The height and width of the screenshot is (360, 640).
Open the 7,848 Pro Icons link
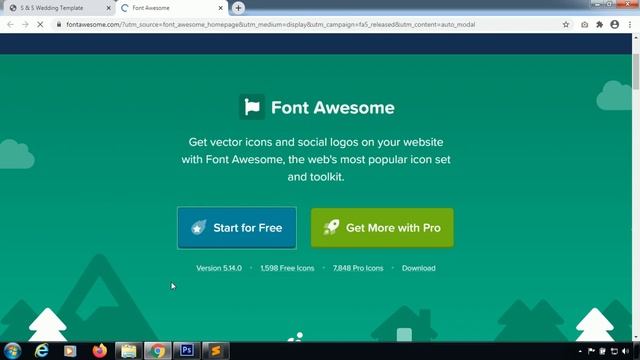(358, 268)
